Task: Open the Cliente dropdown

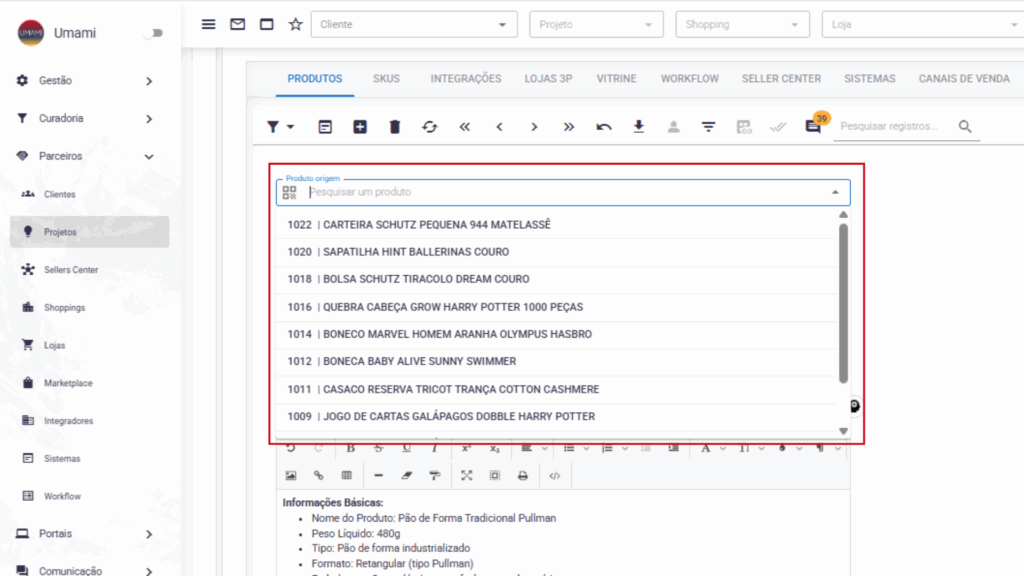Action: 414,24
